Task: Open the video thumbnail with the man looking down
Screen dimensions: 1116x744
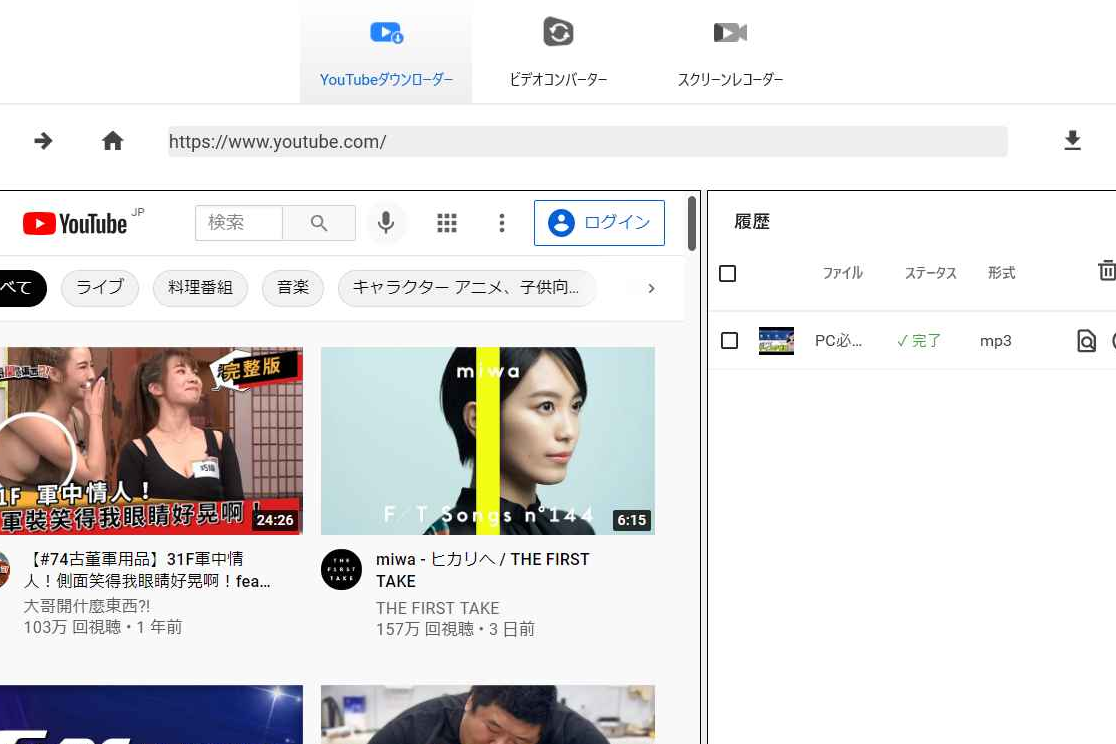Action: coord(488,715)
